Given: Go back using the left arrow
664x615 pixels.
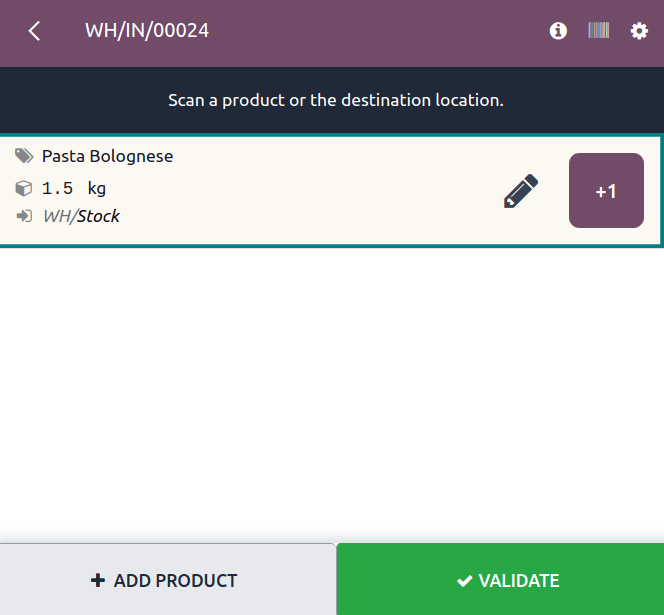Looking at the screenshot, I should coord(35,31).
